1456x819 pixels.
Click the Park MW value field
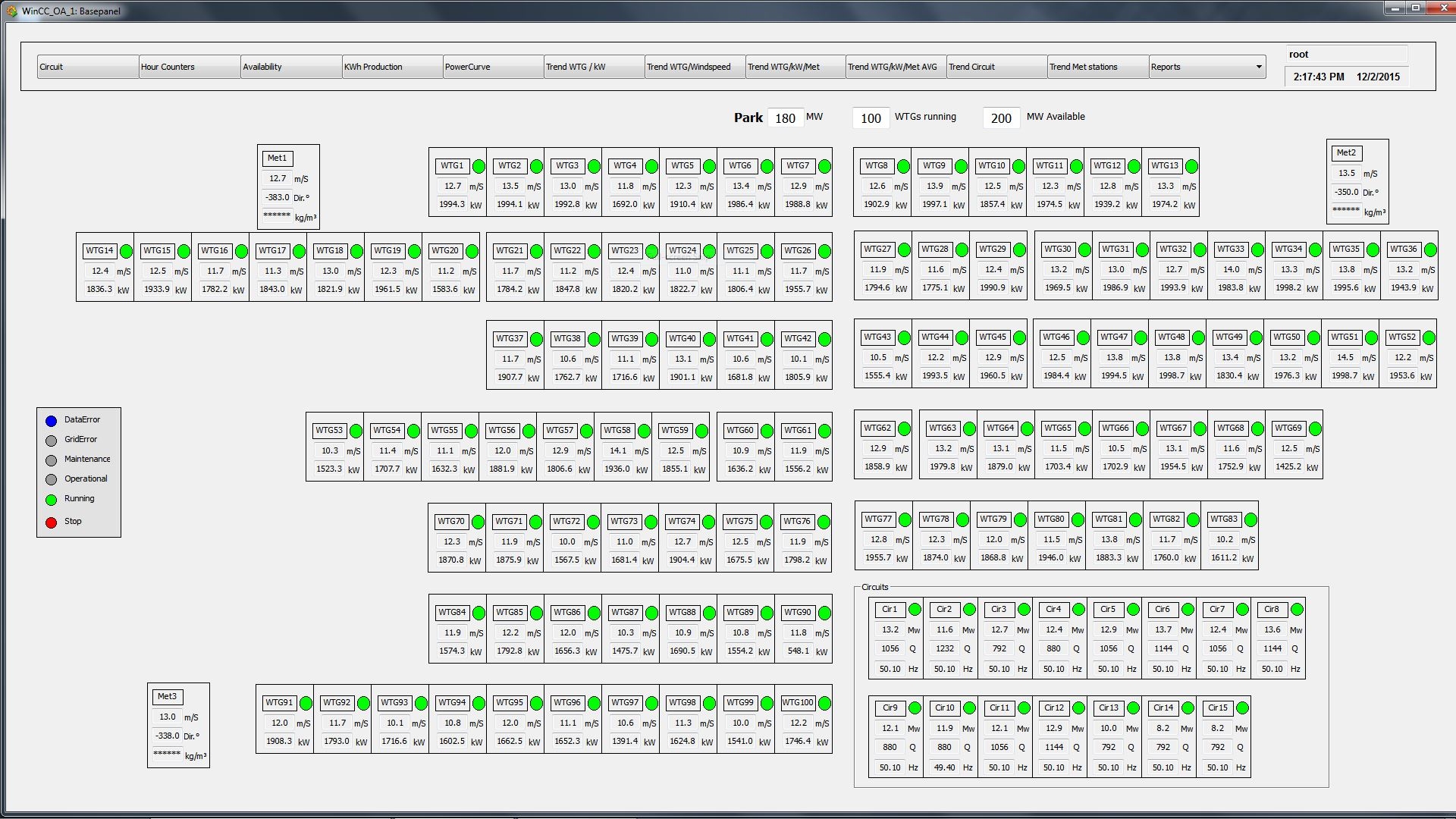pos(785,118)
